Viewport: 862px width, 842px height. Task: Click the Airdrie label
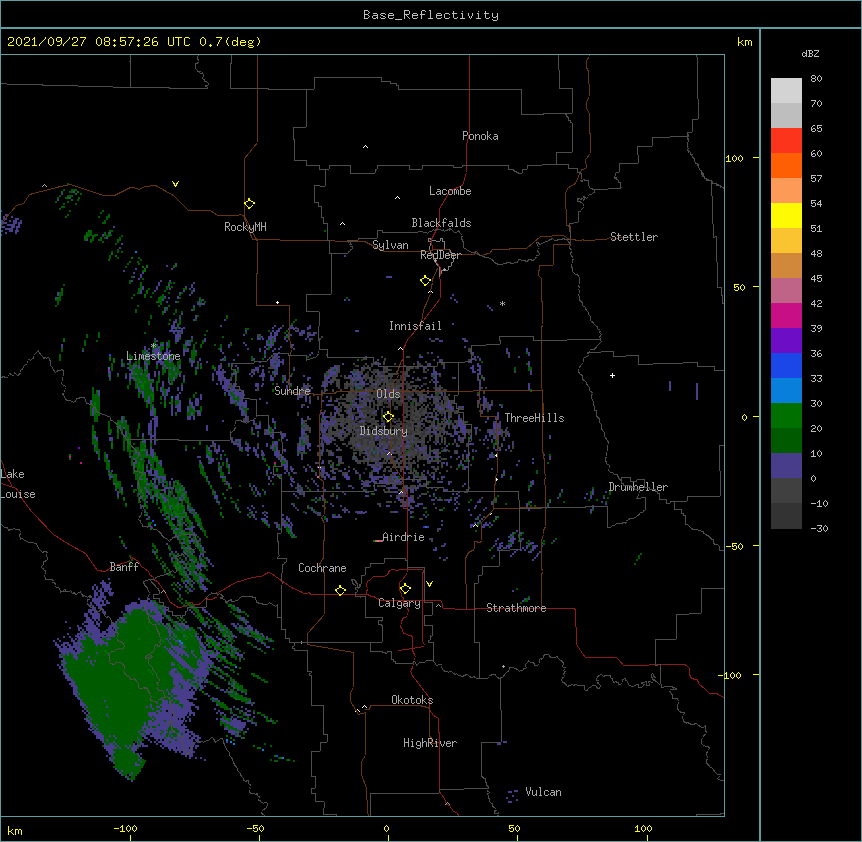[x=403, y=537]
